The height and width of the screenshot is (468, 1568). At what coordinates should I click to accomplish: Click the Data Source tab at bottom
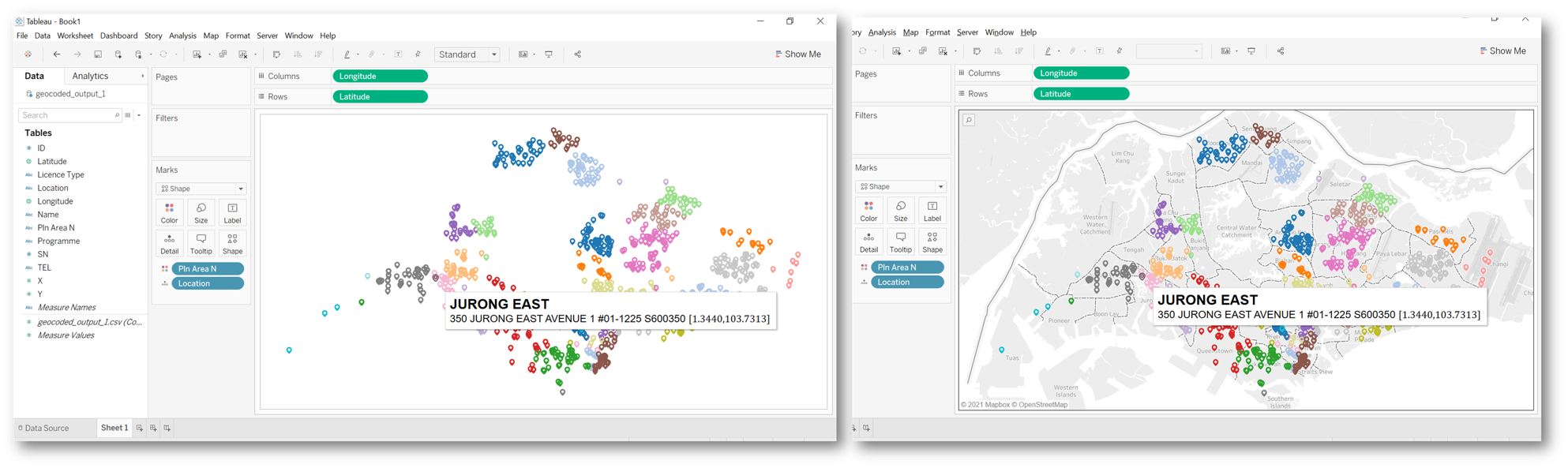pyautogui.click(x=43, y=428)
